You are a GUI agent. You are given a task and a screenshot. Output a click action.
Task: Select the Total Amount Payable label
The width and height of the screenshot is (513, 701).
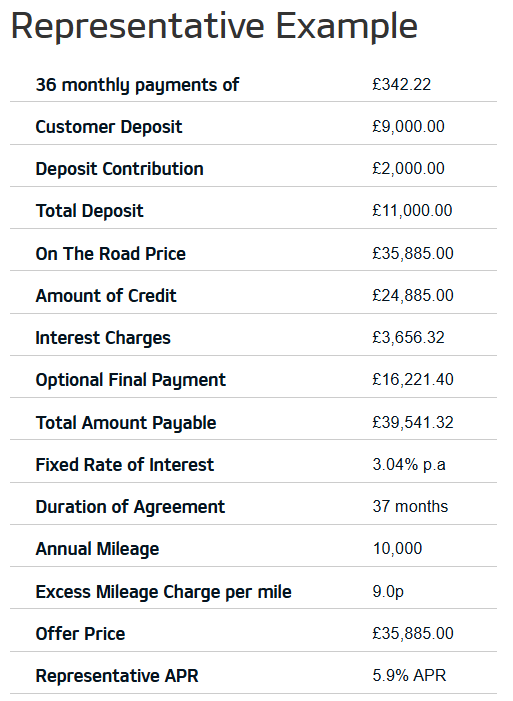tap(126, 423)
